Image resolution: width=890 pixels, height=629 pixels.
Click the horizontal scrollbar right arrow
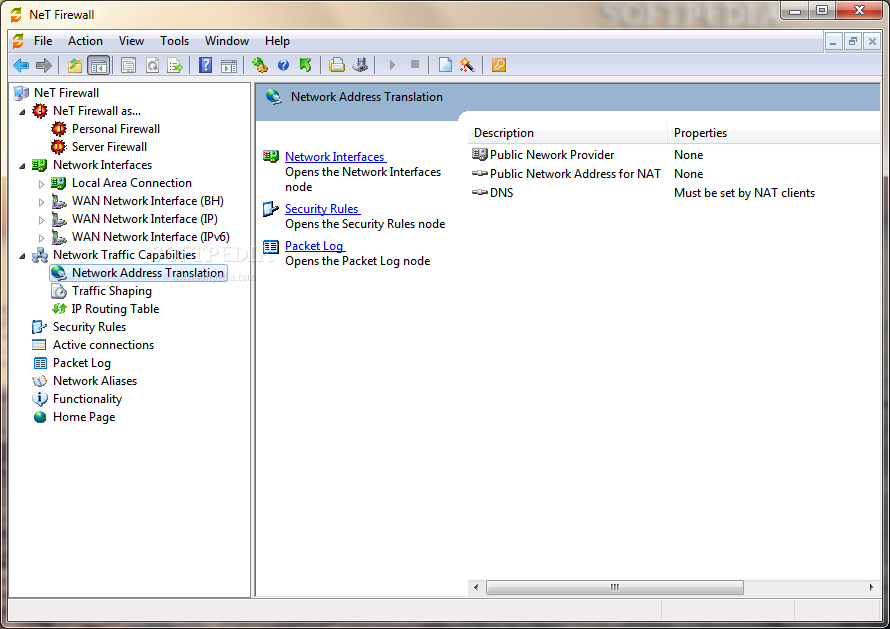click(x=871, y=588)
